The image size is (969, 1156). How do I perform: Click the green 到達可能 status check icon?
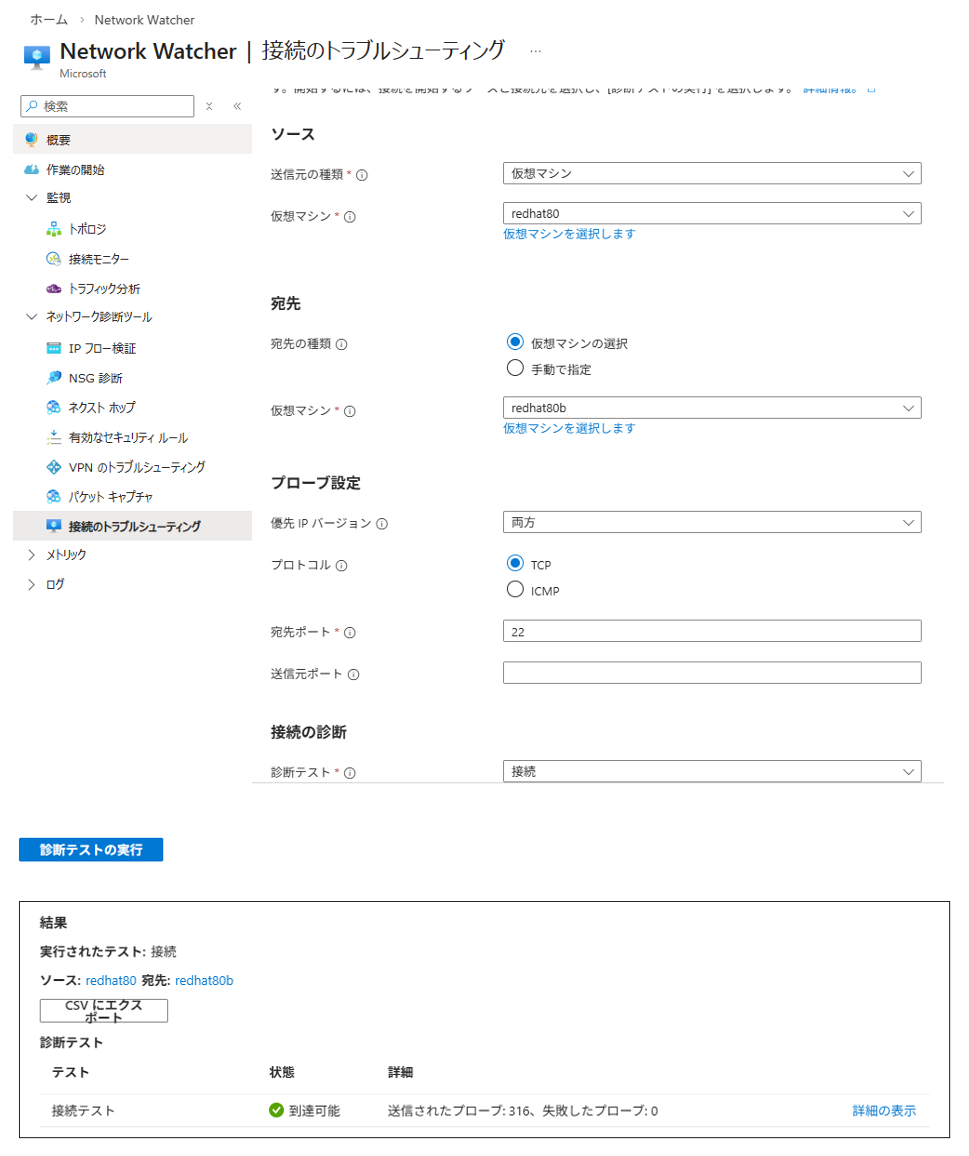(277, 1110)
